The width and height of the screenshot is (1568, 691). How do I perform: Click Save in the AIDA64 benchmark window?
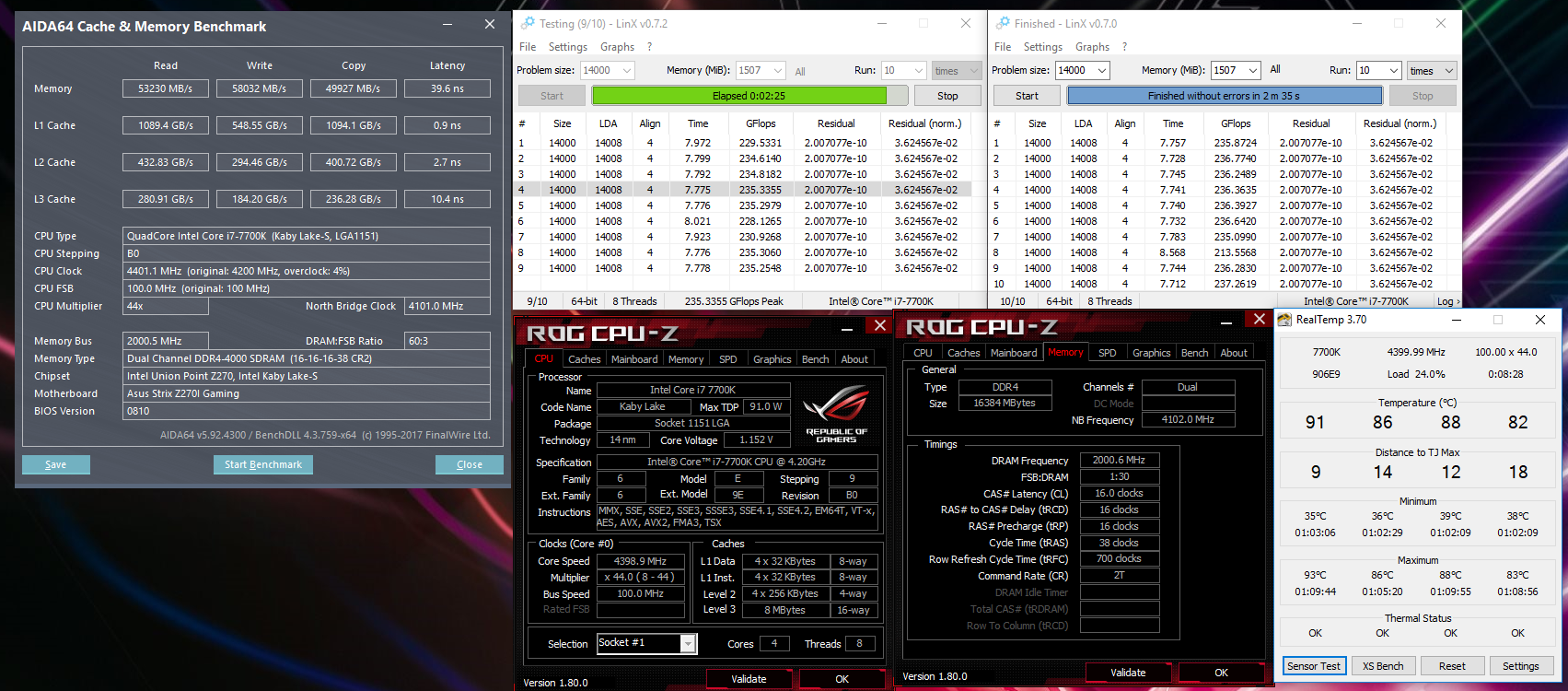56,464
